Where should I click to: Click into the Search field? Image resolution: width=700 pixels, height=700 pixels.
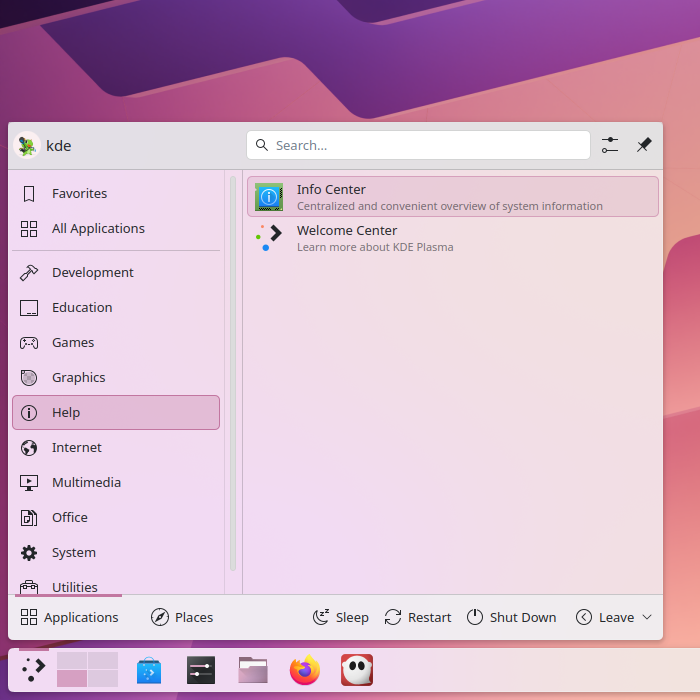tap(418, 145)
